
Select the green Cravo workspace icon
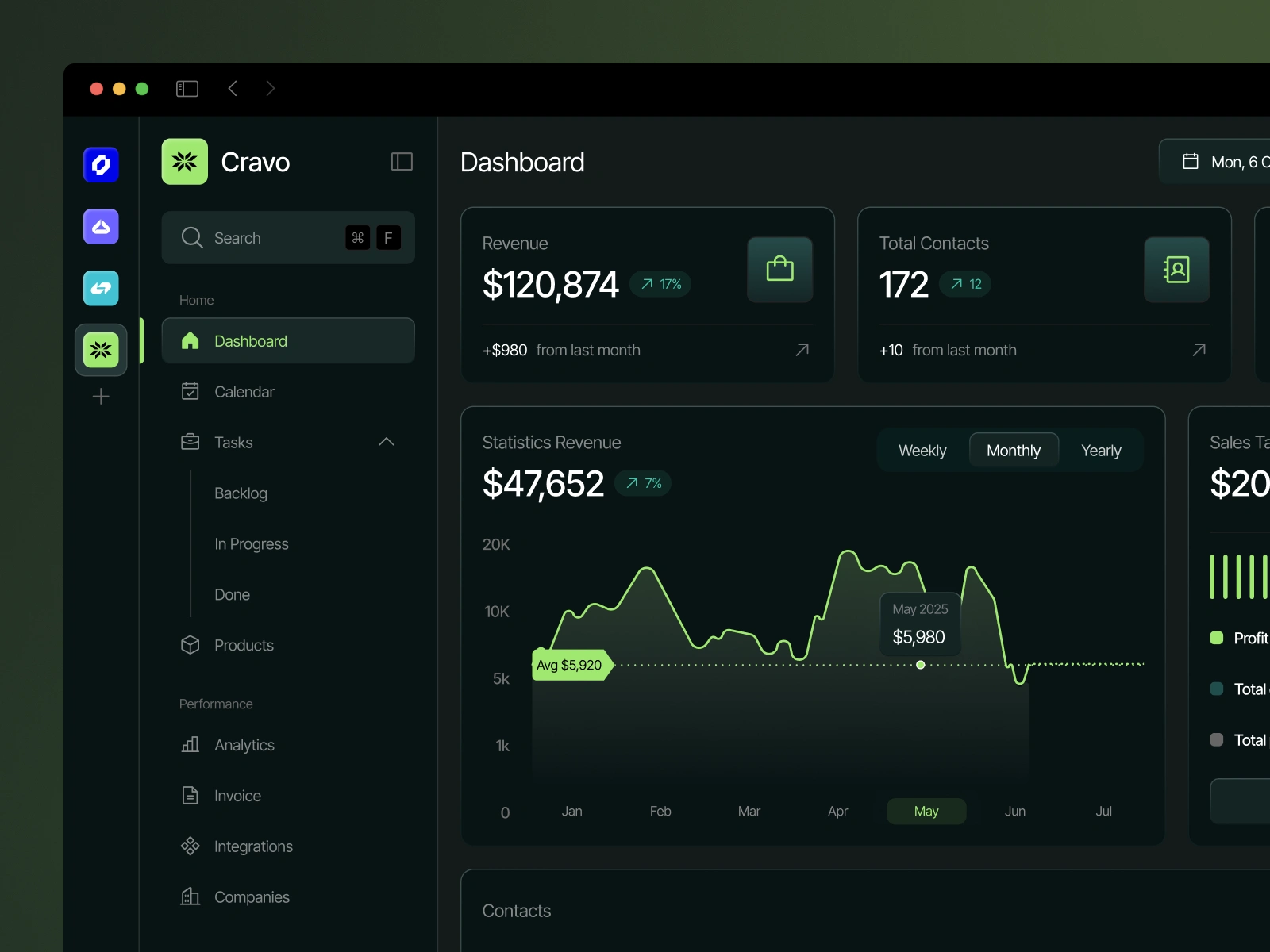[x=101, y=350]
